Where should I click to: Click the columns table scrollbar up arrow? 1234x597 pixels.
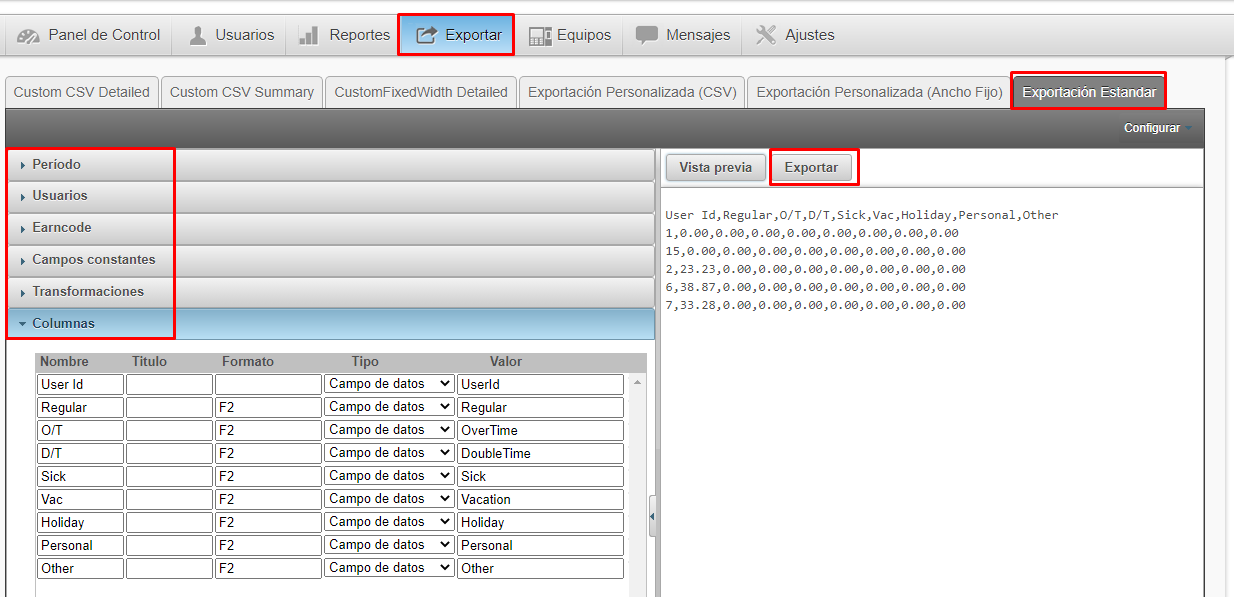click(638, 383)
